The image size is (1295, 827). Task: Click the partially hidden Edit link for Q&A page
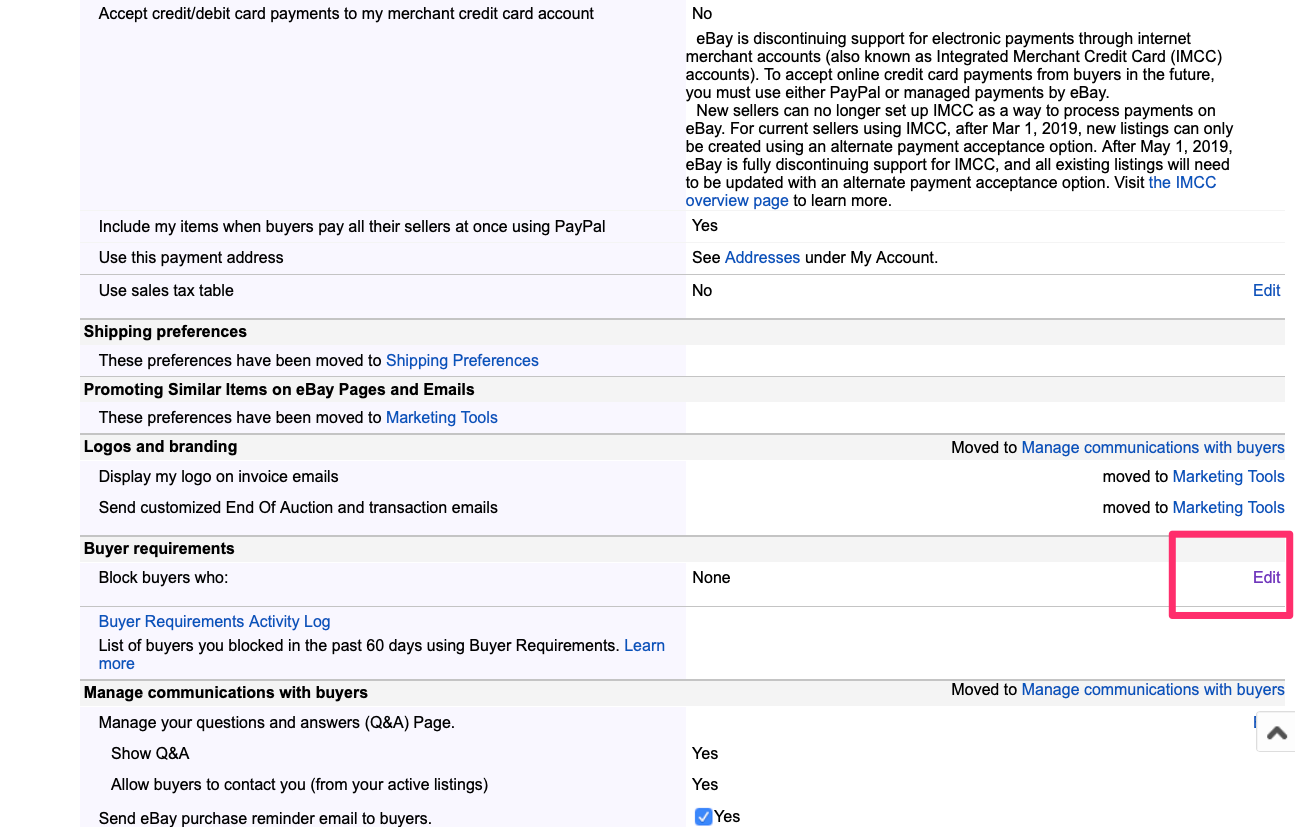1254,722
